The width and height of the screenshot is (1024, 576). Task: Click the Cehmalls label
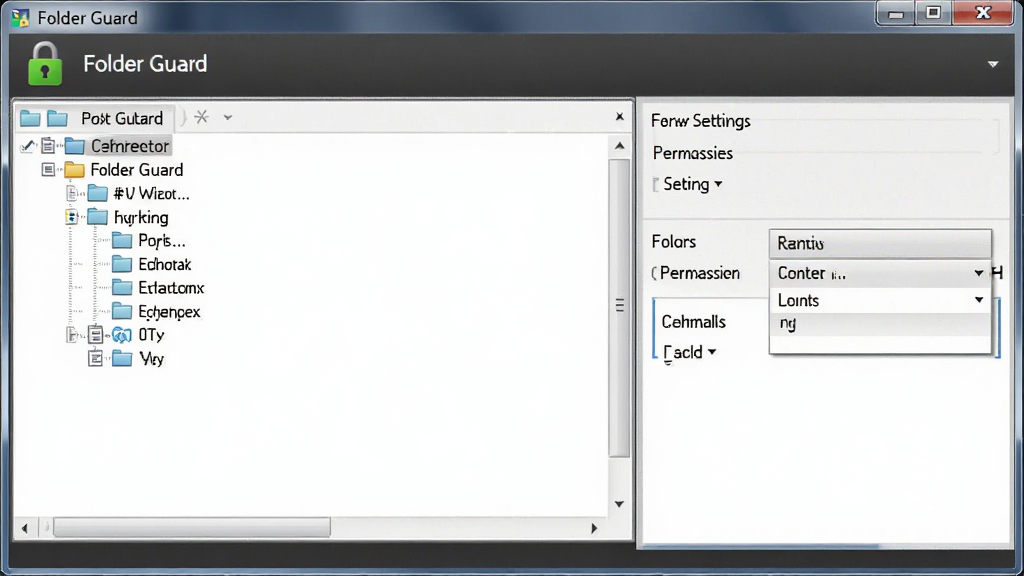694,322
